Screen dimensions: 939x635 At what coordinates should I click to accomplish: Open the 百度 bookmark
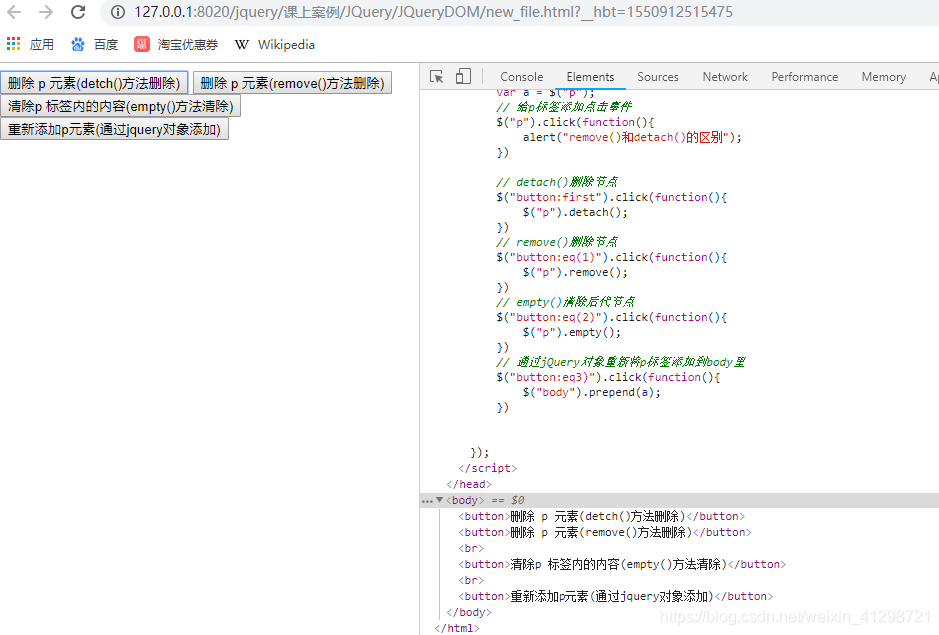coord(94,44)
